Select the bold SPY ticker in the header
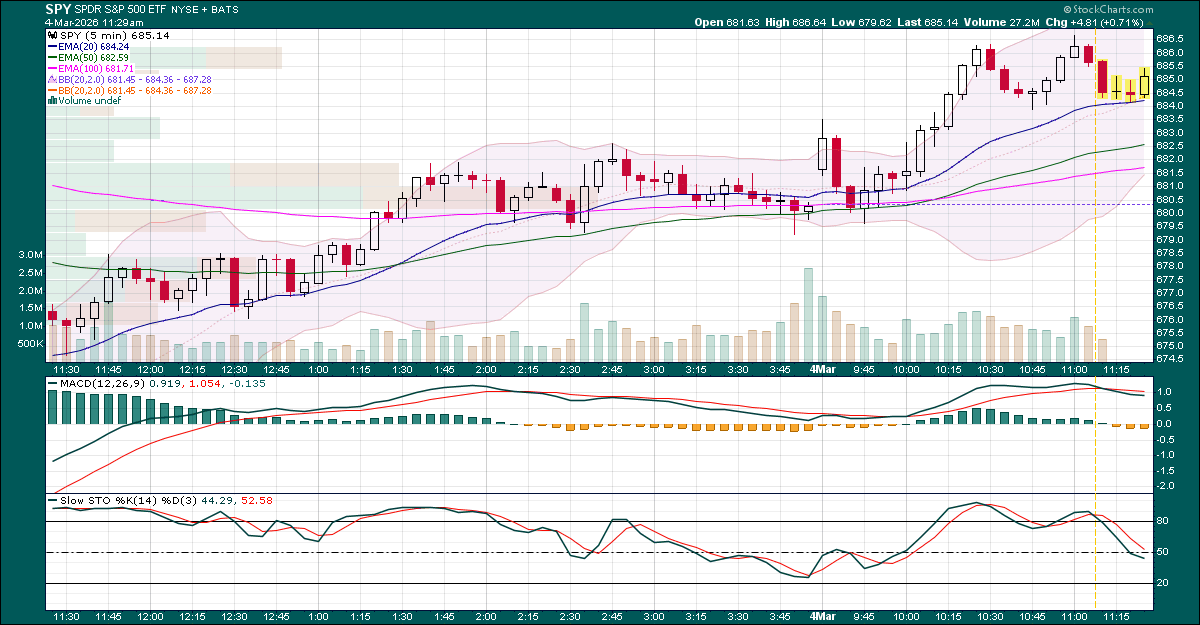 click(x=58, y=10)
